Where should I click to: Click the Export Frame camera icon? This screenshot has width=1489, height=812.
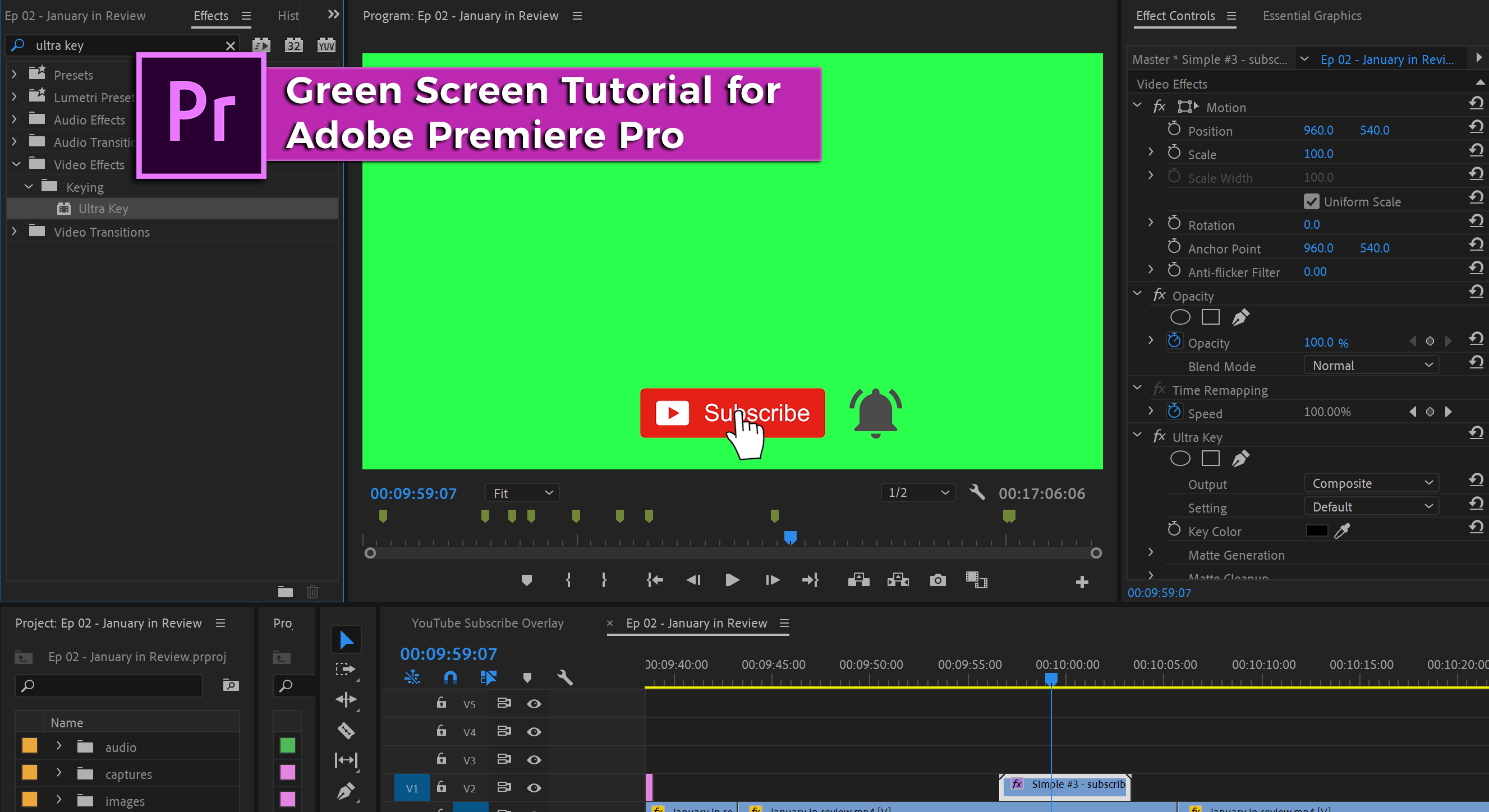937,580
